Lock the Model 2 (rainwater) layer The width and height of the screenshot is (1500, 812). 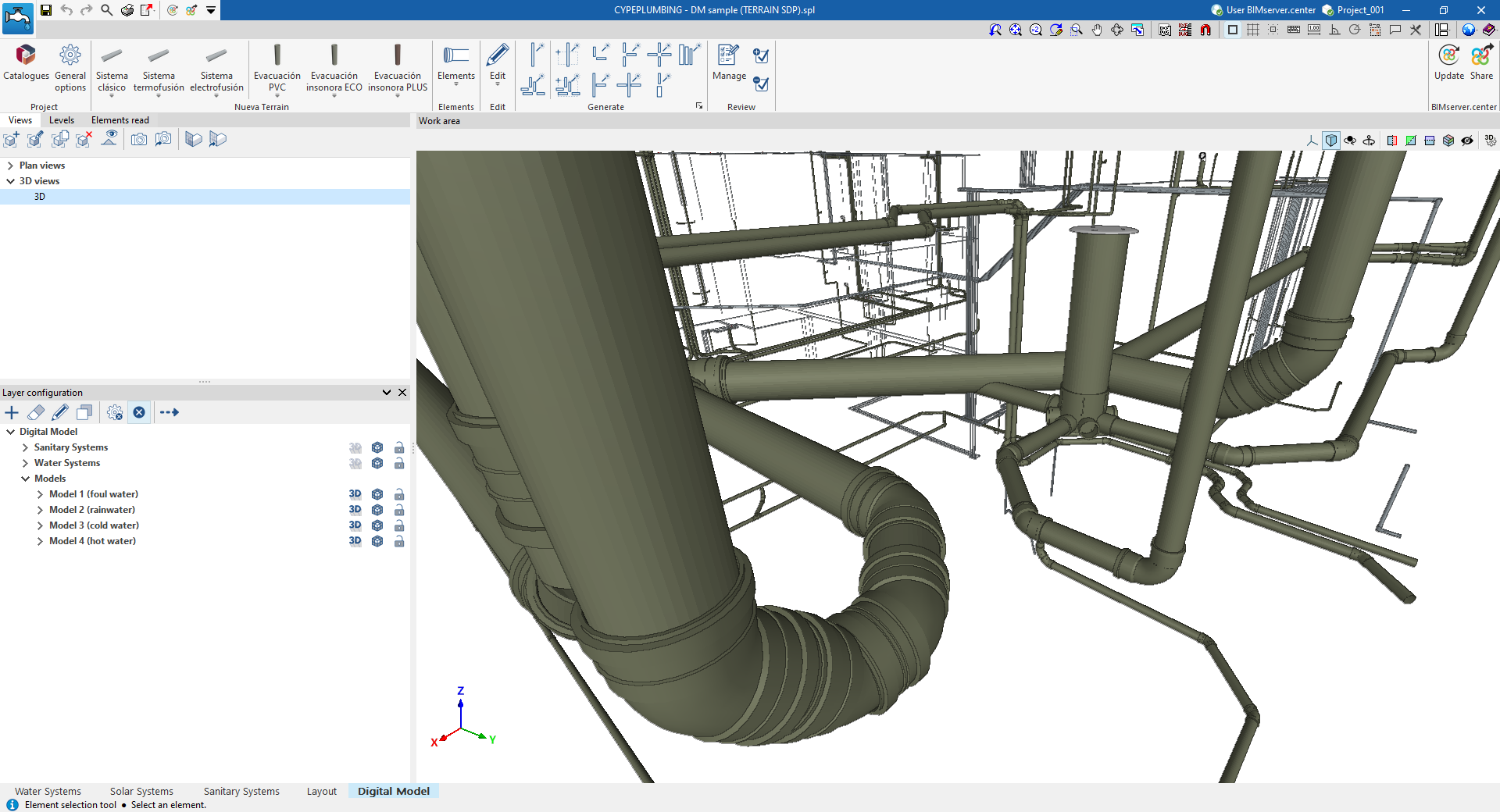(399, 510)
